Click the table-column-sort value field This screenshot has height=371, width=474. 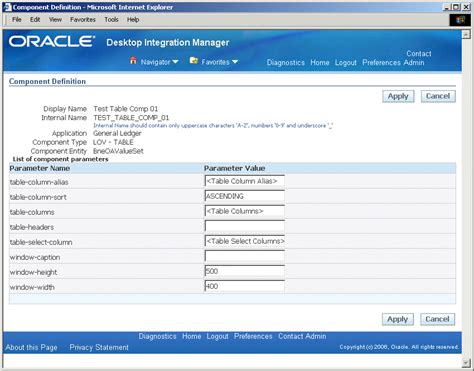245,196
